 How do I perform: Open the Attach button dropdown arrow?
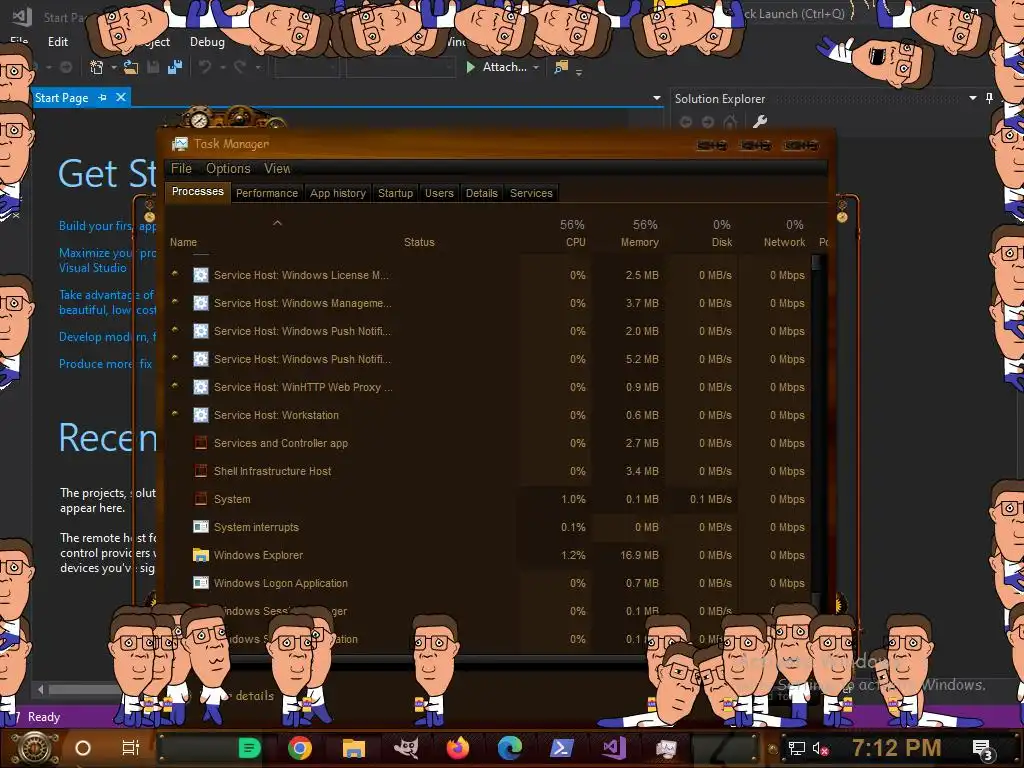pos(536,67)
